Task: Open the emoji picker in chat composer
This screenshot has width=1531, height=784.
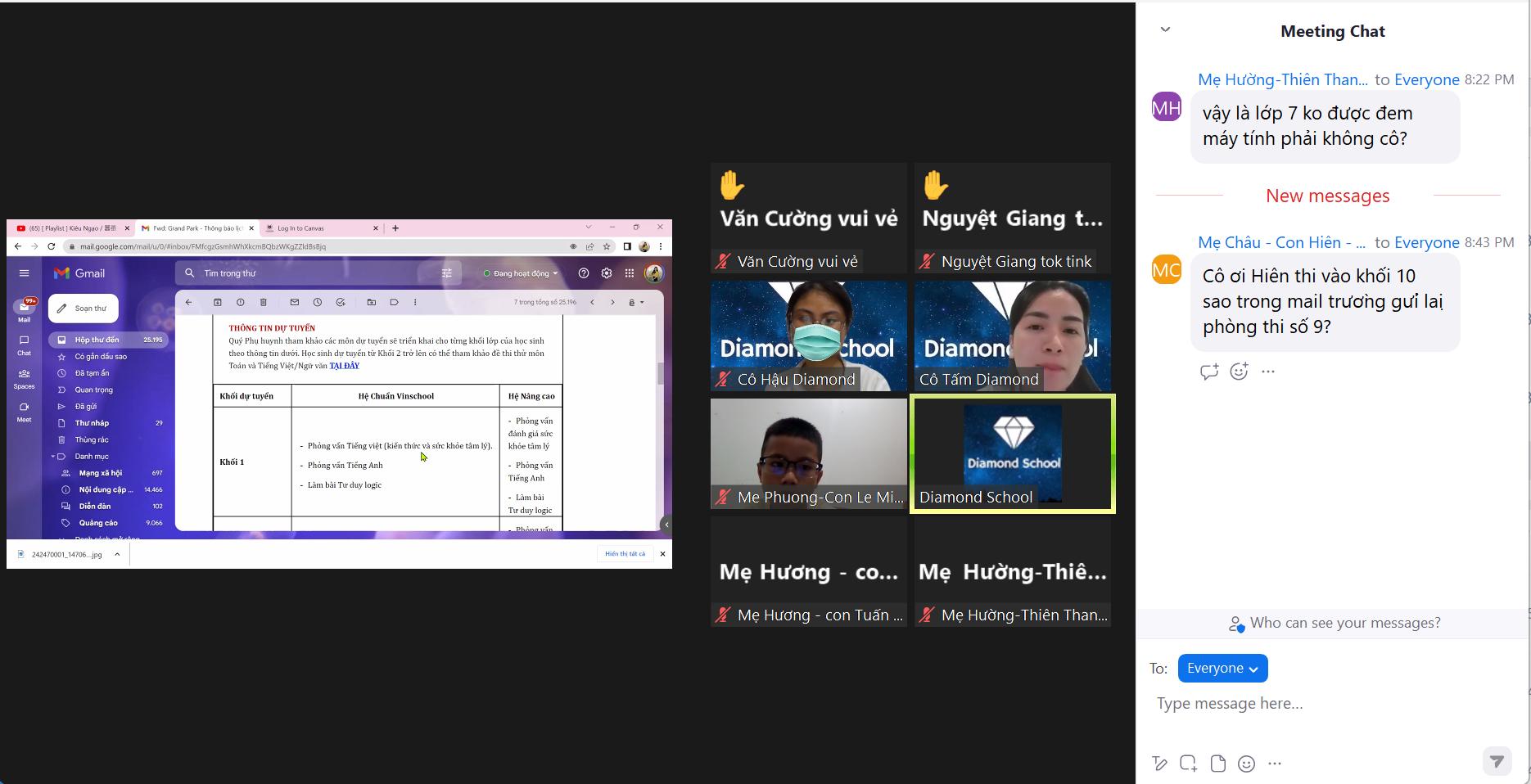Action: pos(1246,764)
